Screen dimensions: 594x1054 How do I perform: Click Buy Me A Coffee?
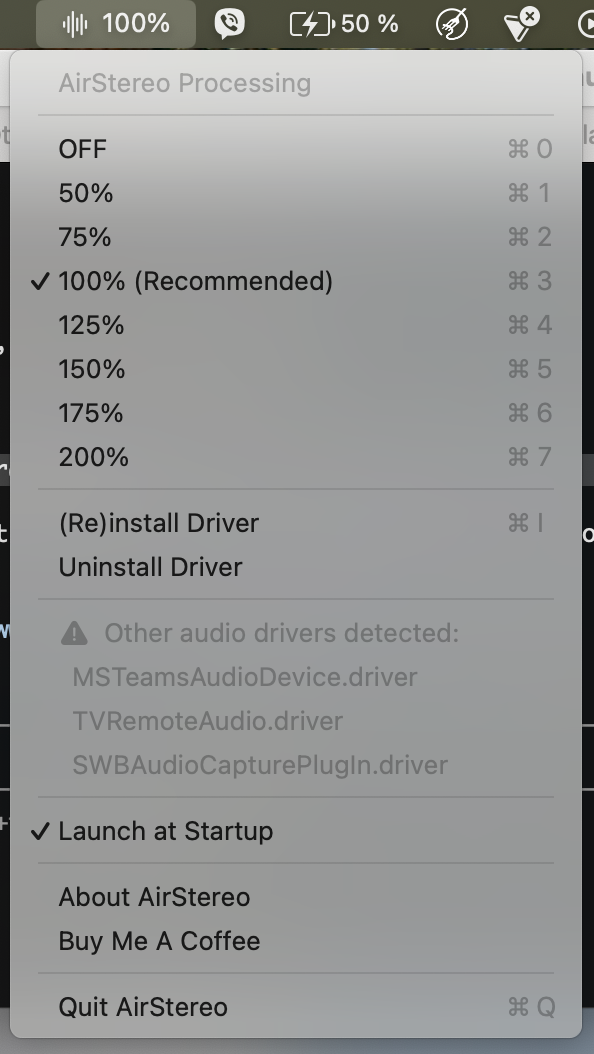click(158, 941)
